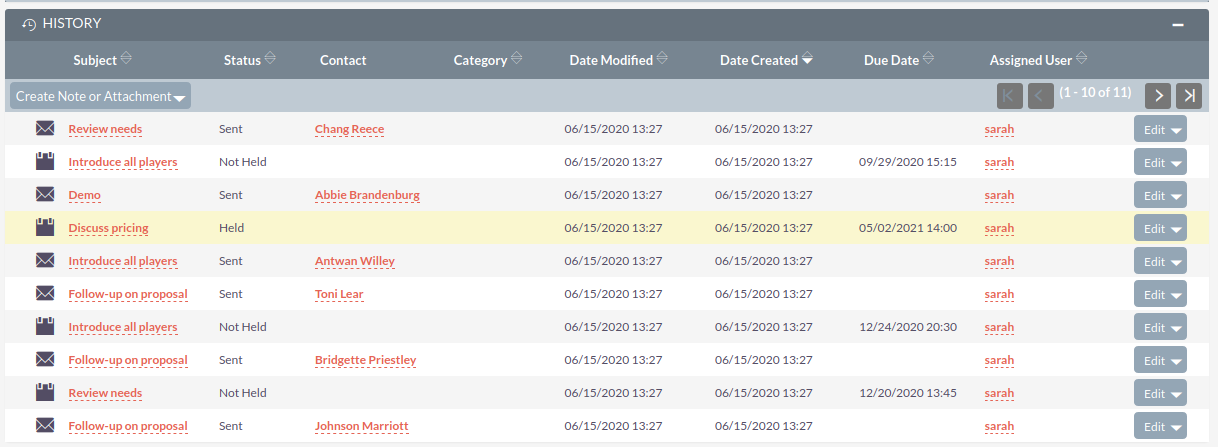
Task: Sort by Status using its sort icon
Action: (x=270, y=59)
